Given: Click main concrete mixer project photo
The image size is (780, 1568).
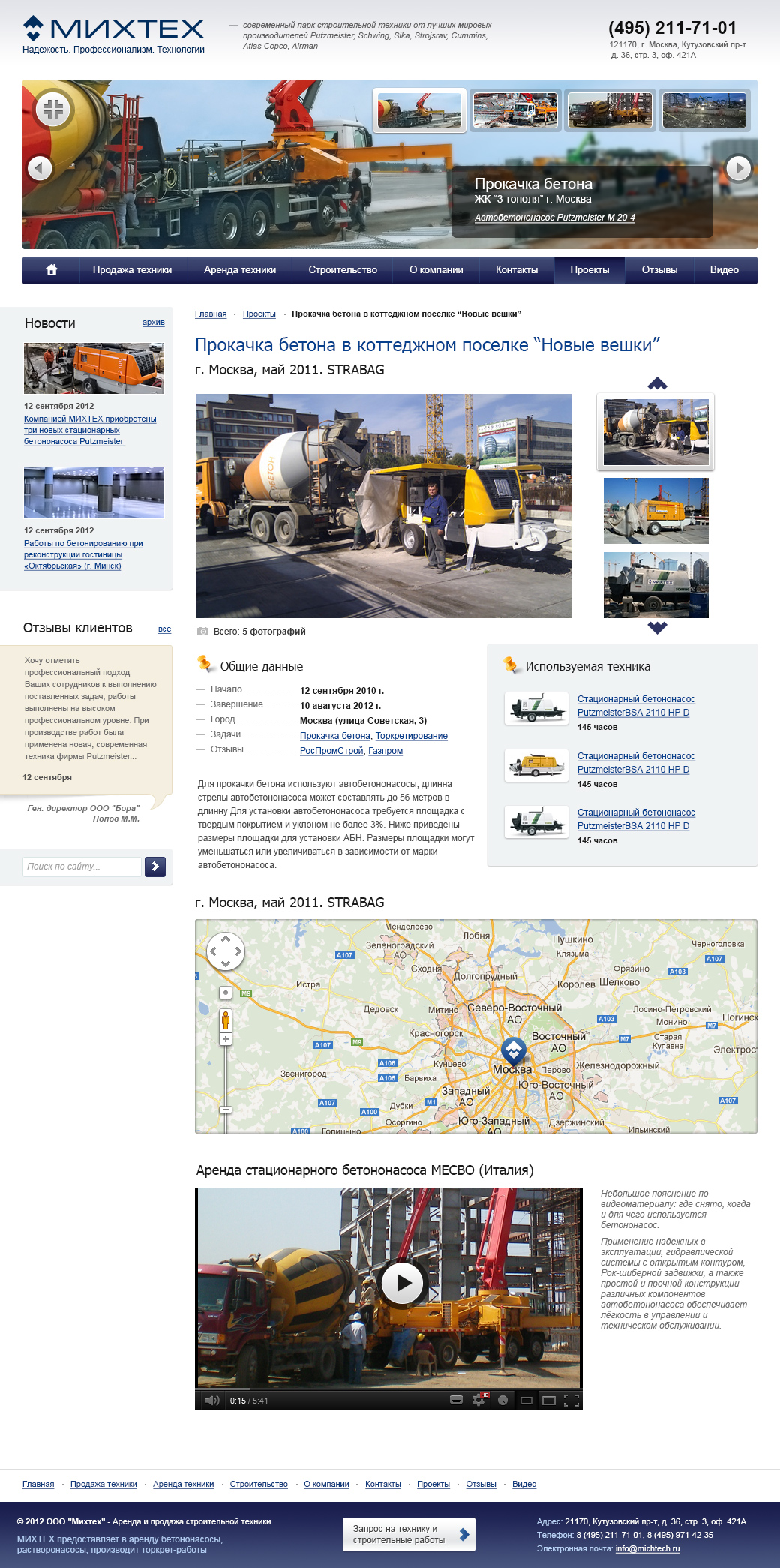Looking at the screenshot, I should 384,506.
